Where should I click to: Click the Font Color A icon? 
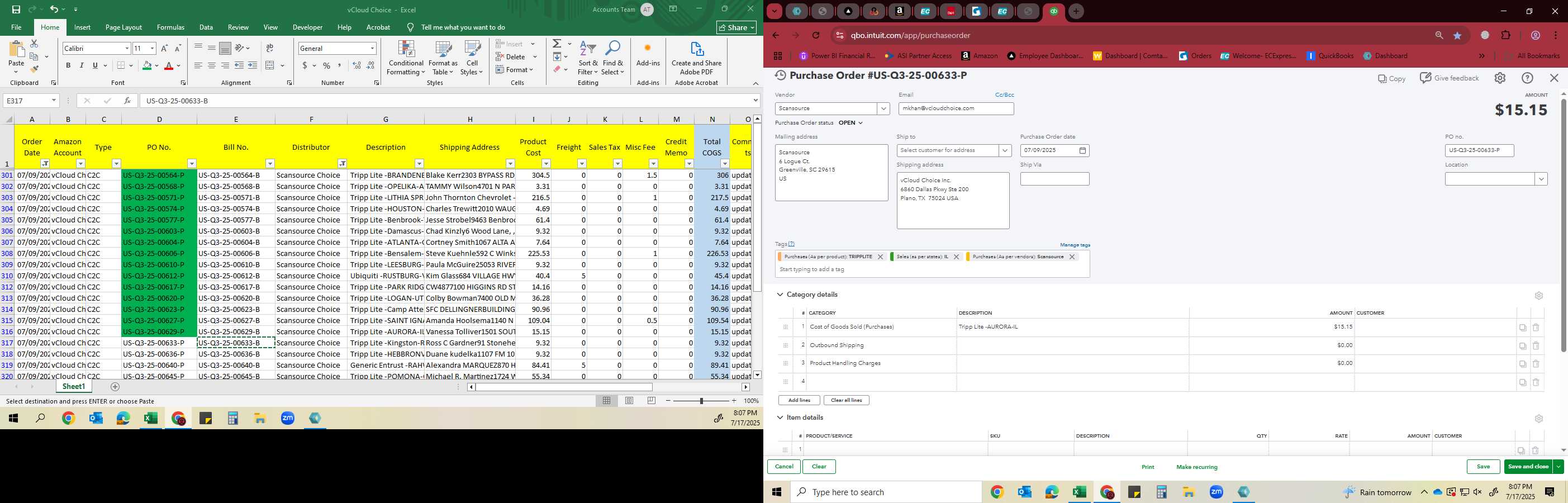point(169,65)
